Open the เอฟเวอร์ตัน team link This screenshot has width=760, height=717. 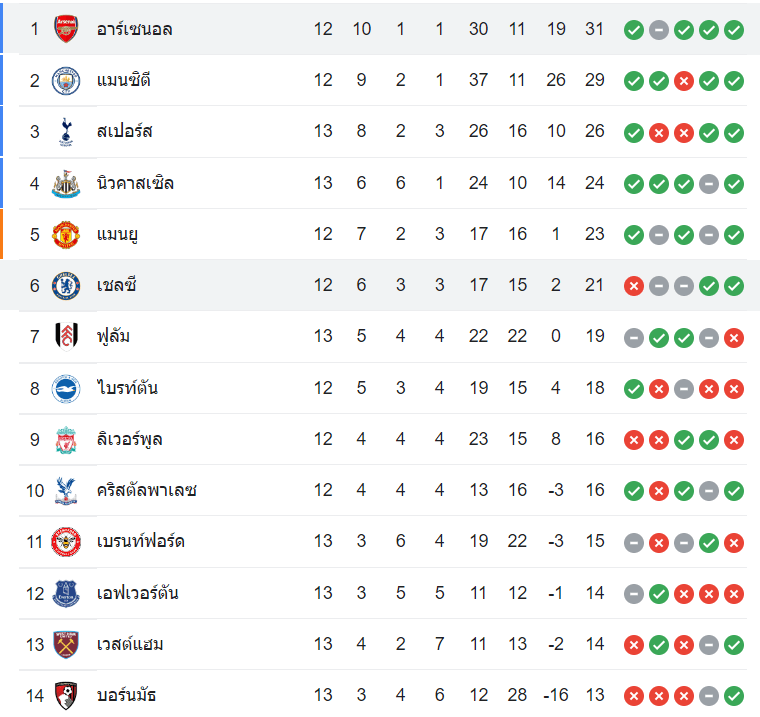click(x=138, y=593)
